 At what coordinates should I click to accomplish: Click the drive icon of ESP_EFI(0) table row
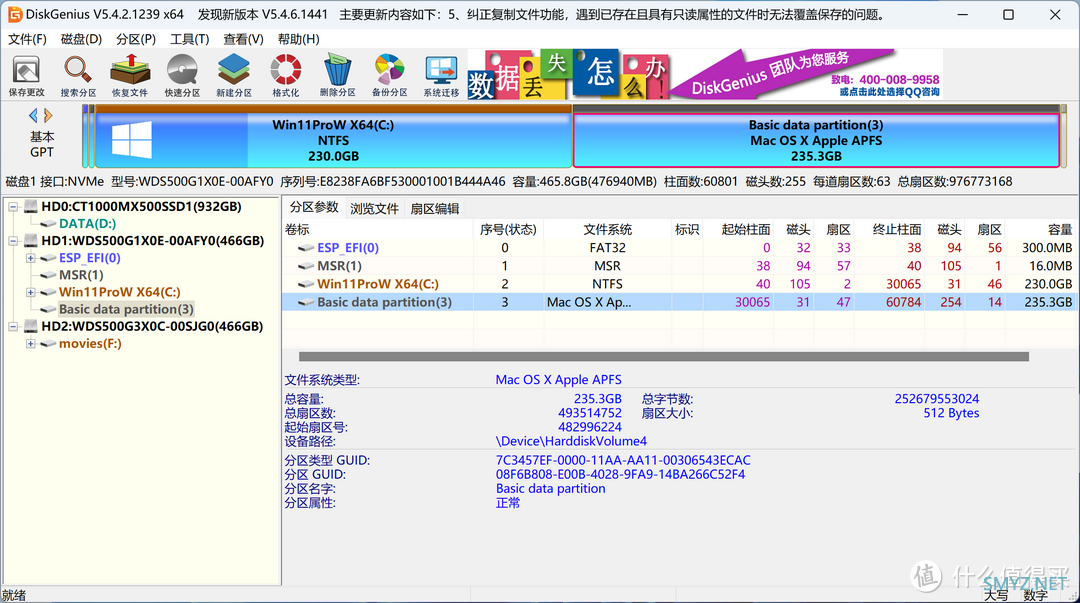coord(306,247)
